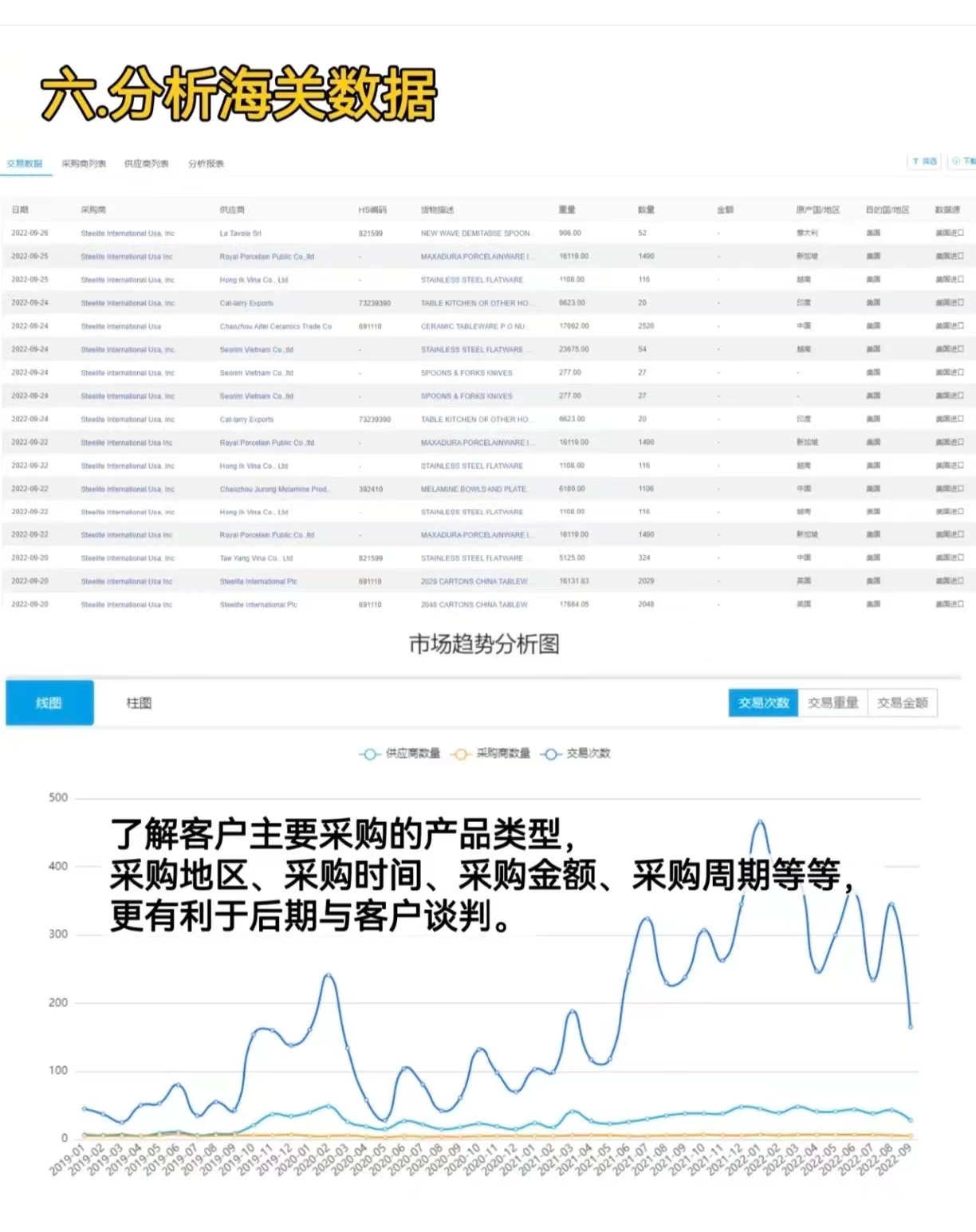Click weight value 23675.00

click(573, 349)
